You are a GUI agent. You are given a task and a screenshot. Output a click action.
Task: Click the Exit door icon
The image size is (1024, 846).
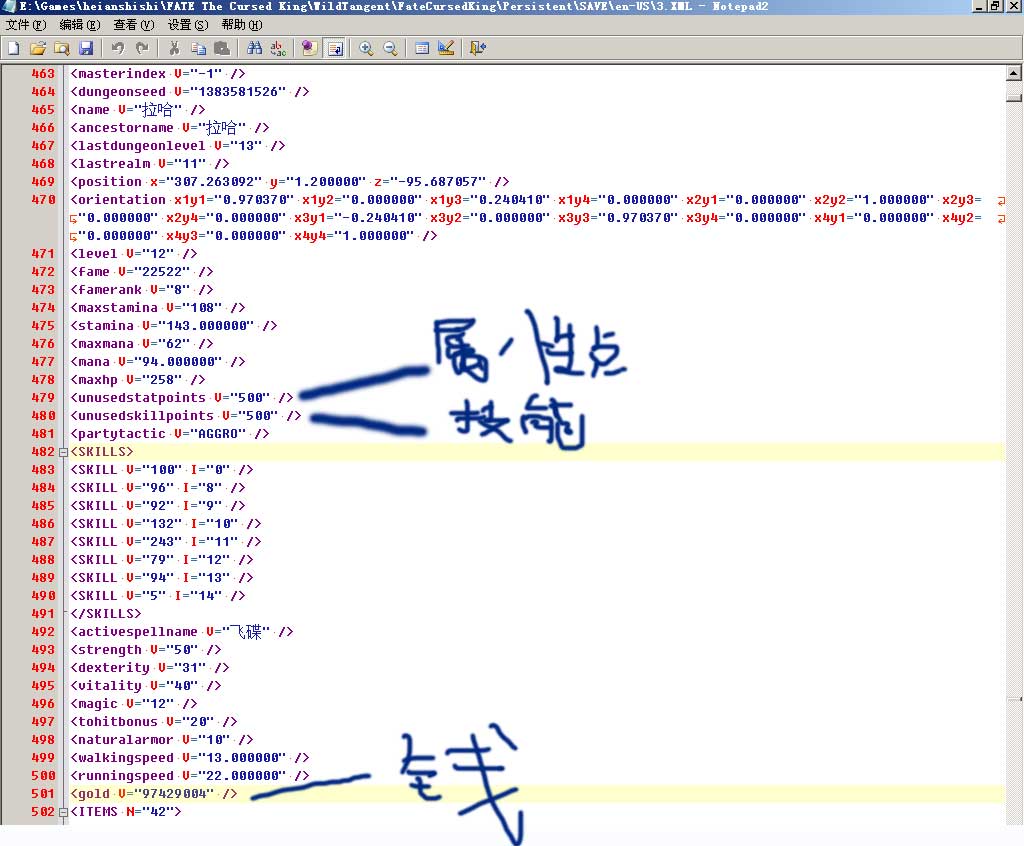point(478,48)
